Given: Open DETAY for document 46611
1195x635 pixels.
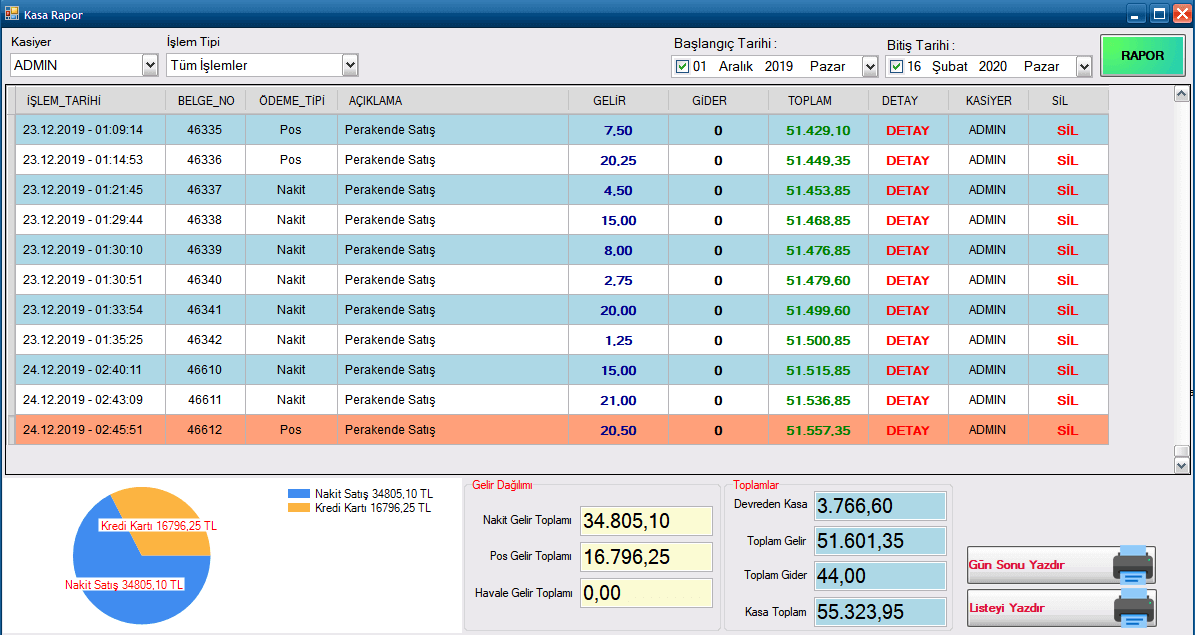Looking at the screenshot, I should tap(908, 400).
